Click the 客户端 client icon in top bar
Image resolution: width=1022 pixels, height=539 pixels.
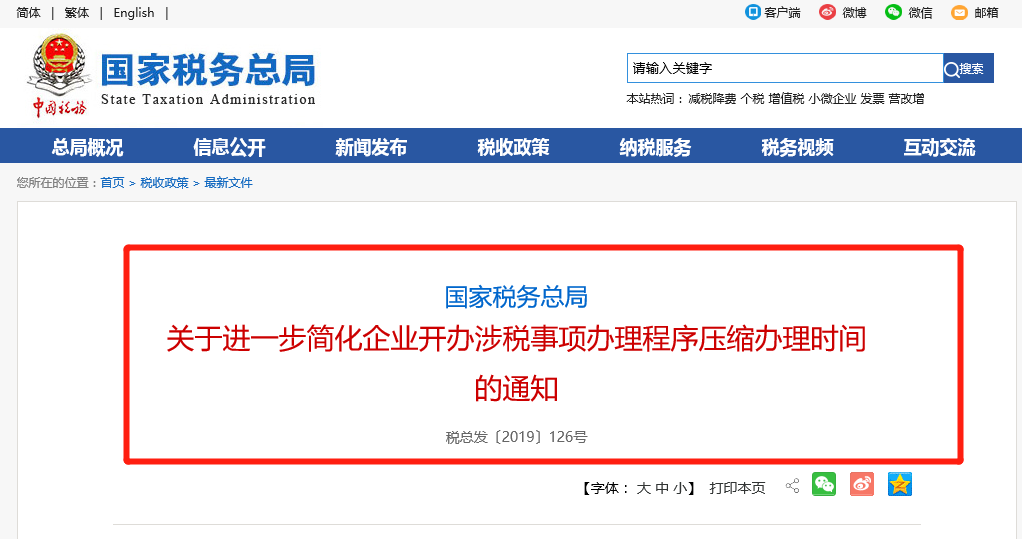click(x=754, y=12)
